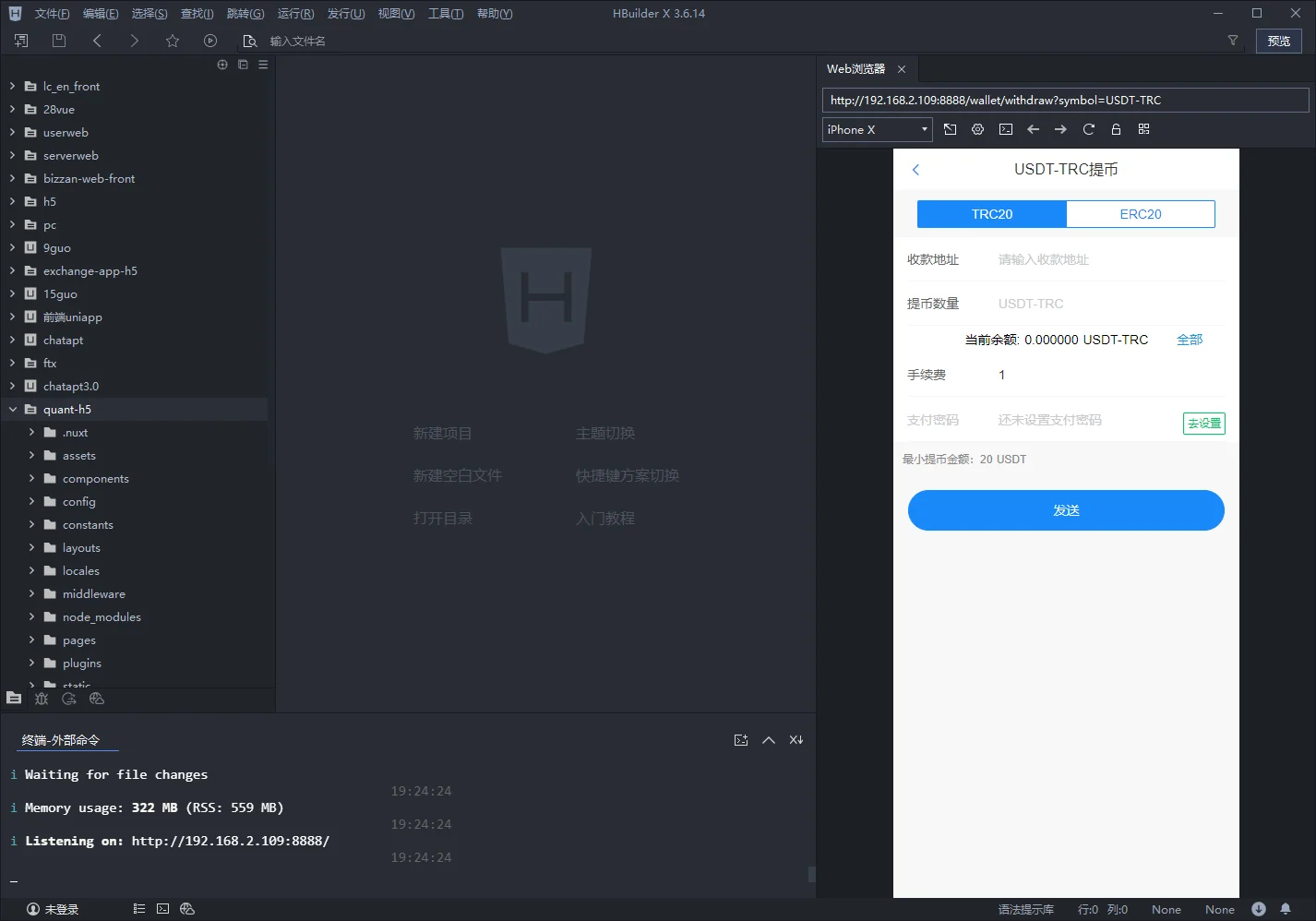Click the 收款地址 input field

point(1107,260)
